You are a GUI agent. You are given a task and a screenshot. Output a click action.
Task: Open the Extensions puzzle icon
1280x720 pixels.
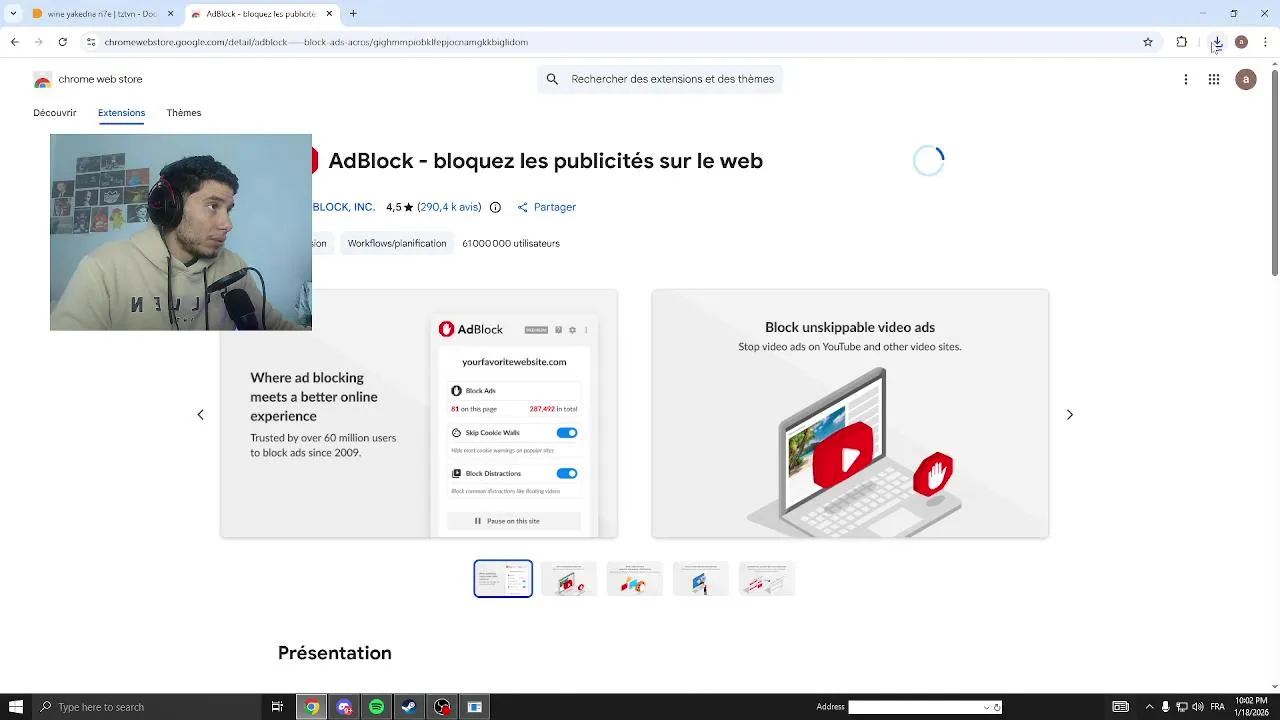[x=1182, y=42]
